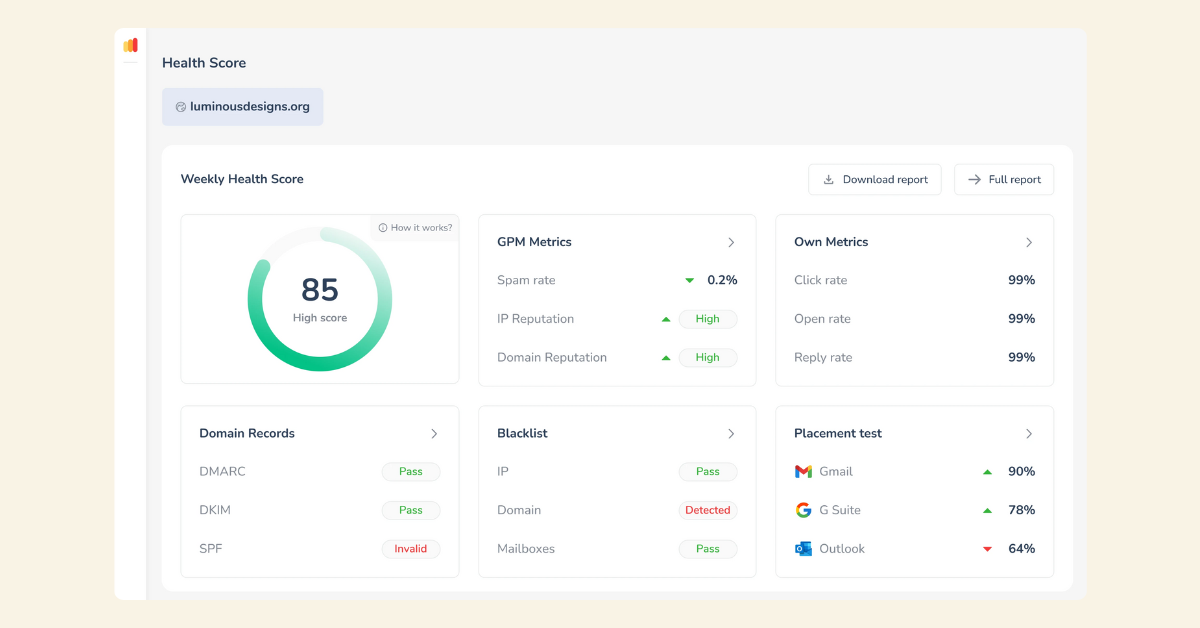Click the Outlook icon in Placement test

[803, 549]
